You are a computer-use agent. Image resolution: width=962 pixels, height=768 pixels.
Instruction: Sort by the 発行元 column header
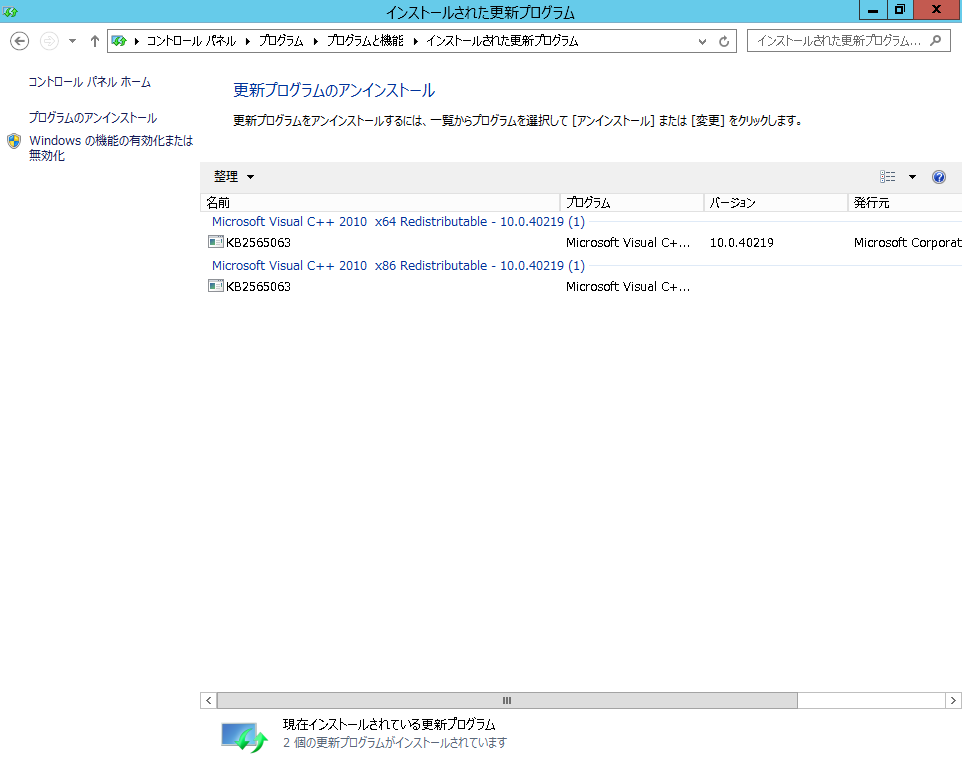(x=905, y=202)
